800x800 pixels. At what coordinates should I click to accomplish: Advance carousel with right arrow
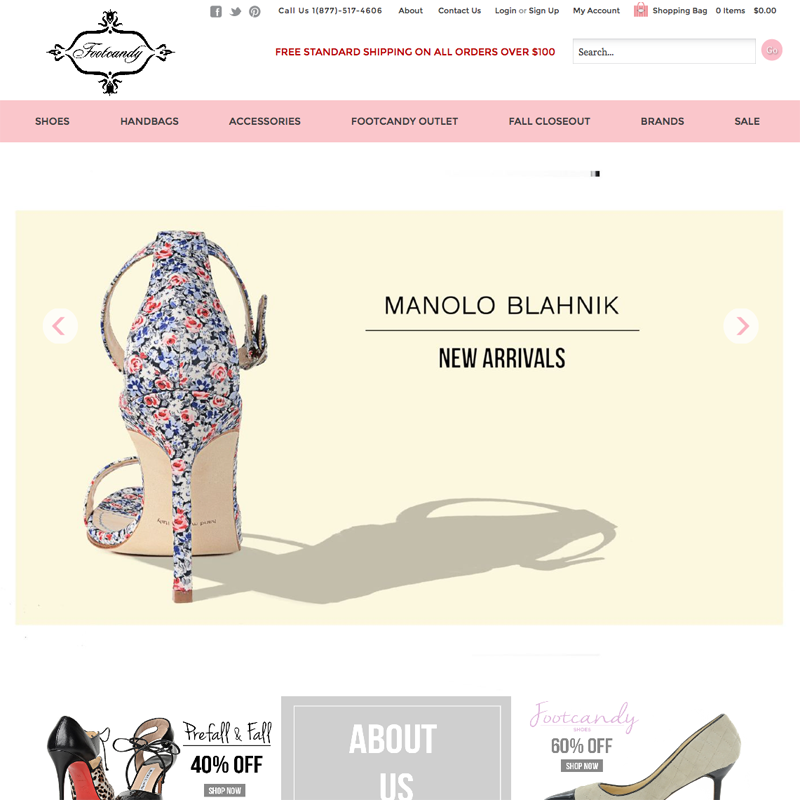pos(741,326)
